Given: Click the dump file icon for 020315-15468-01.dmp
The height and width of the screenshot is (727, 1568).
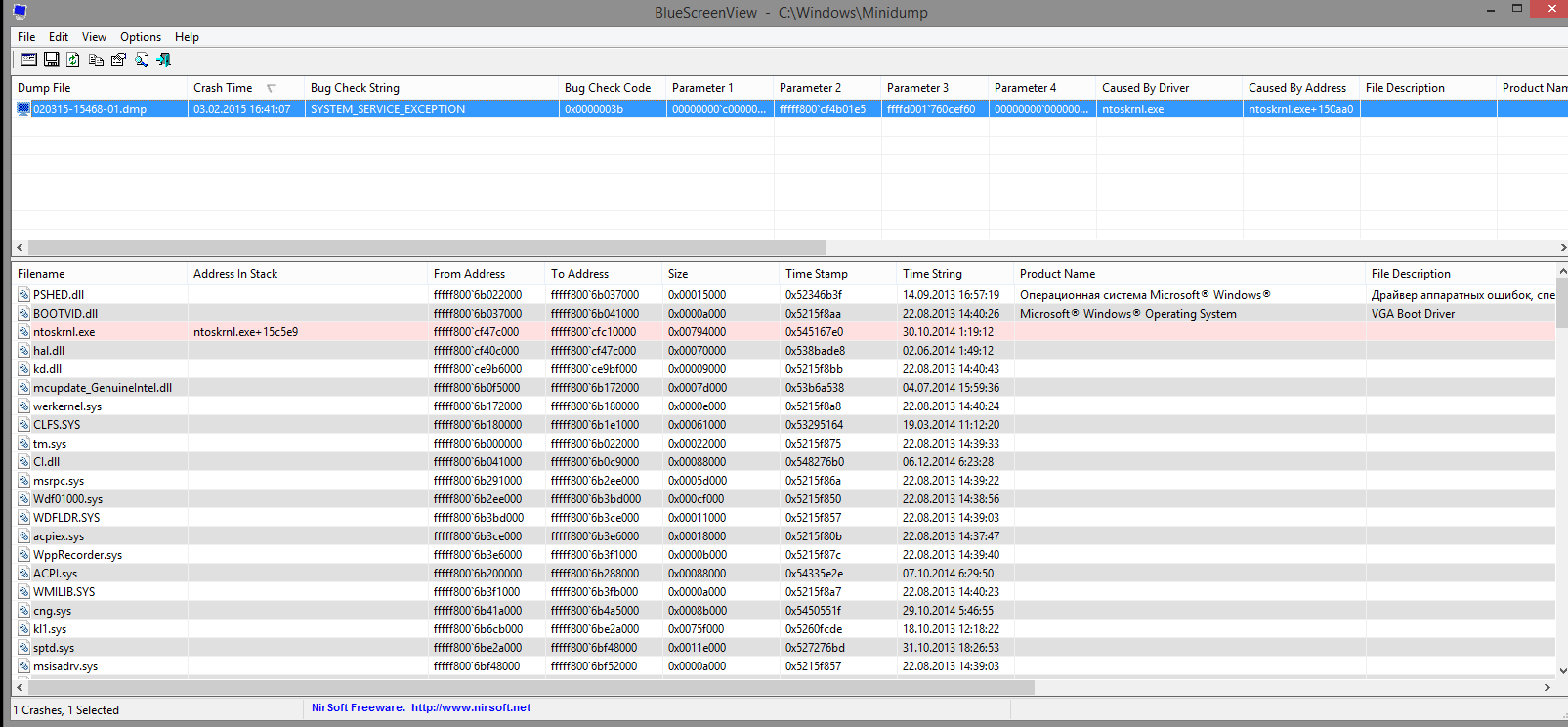Looking at the screenshot, I should pyautogui.click(x=23, y=109).
